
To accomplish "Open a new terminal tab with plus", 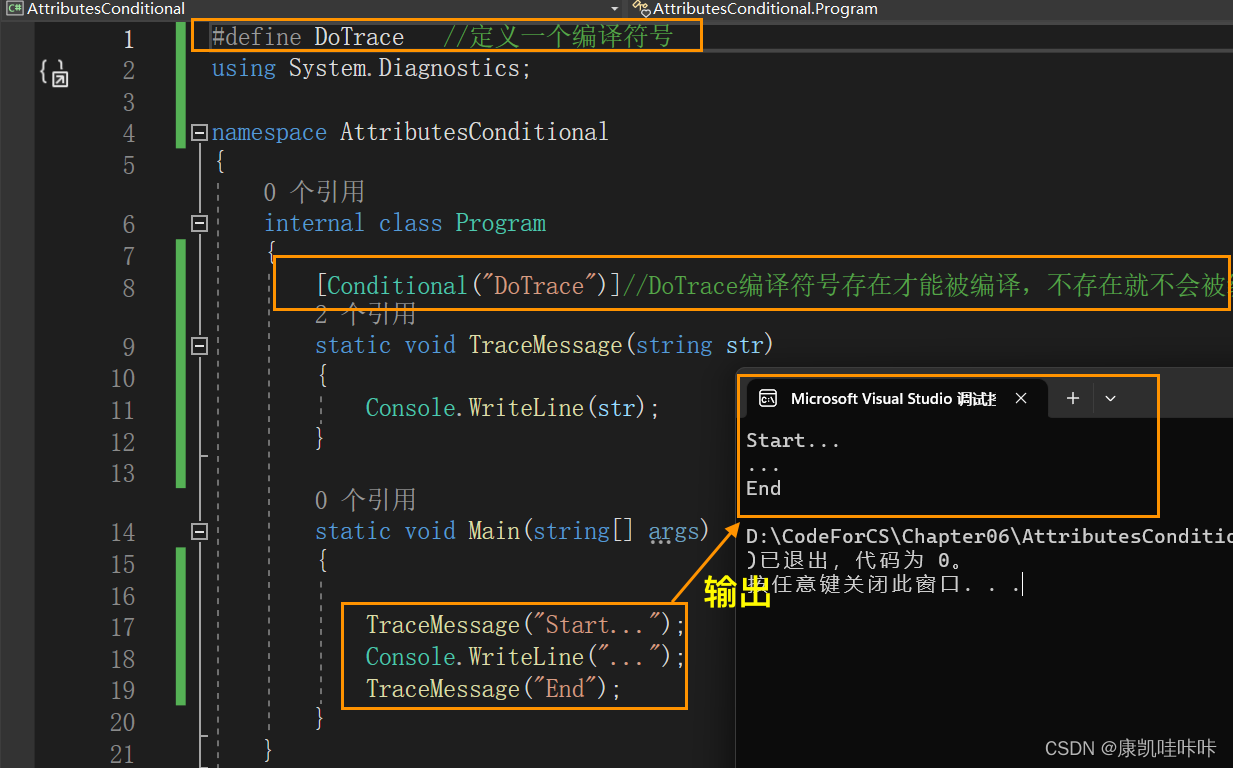I will (x=1072, y=398).
